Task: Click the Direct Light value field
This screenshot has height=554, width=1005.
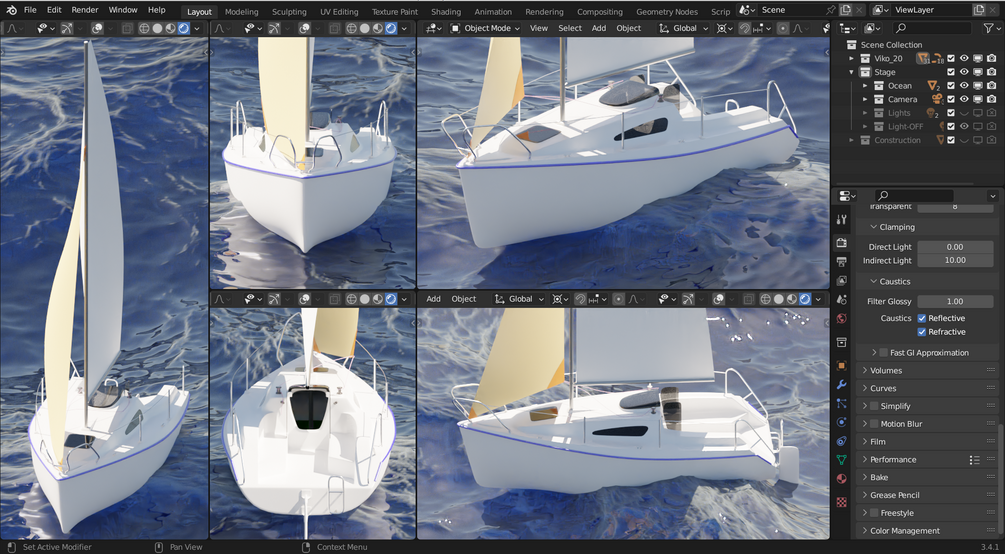Action: [x=955, y=247]
